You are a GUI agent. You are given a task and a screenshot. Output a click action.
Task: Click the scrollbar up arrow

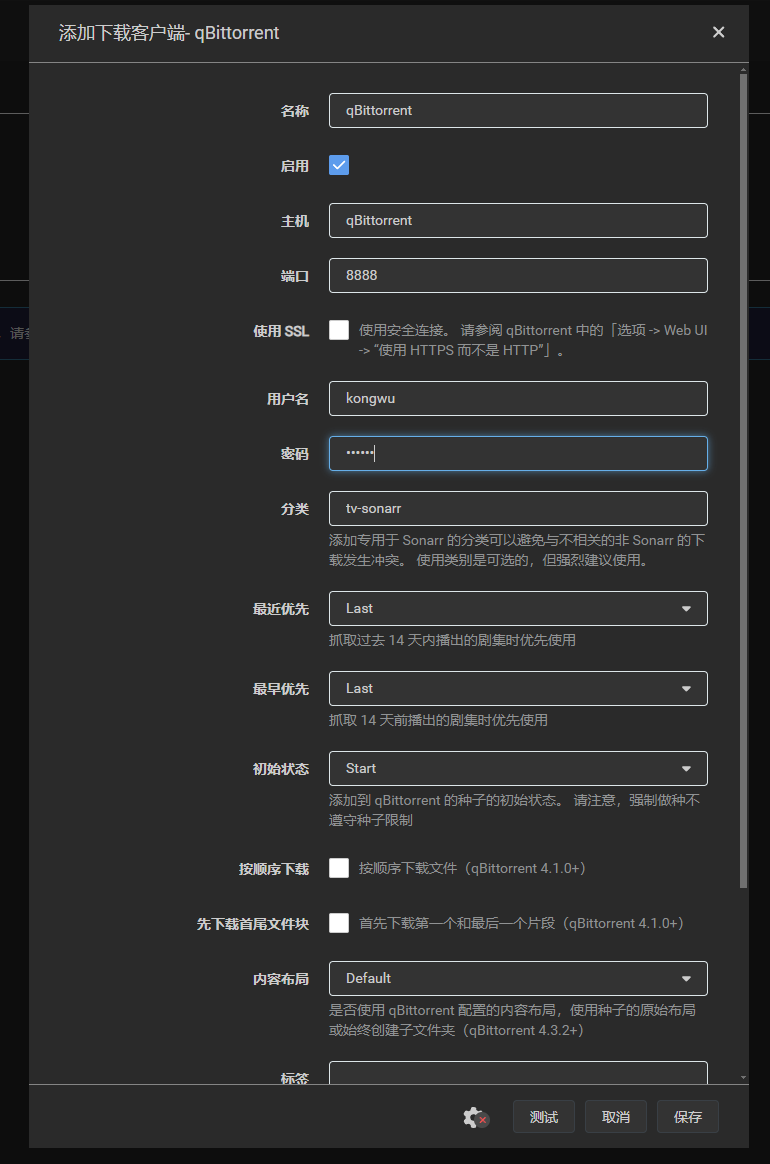pyautogui.click(x=743, y=69)
